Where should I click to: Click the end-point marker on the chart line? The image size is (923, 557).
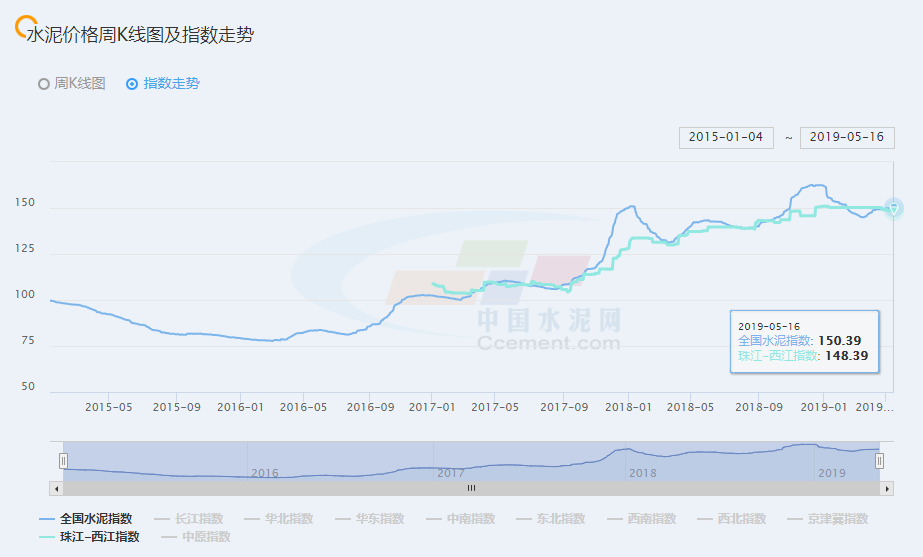[x=894, y=208]
